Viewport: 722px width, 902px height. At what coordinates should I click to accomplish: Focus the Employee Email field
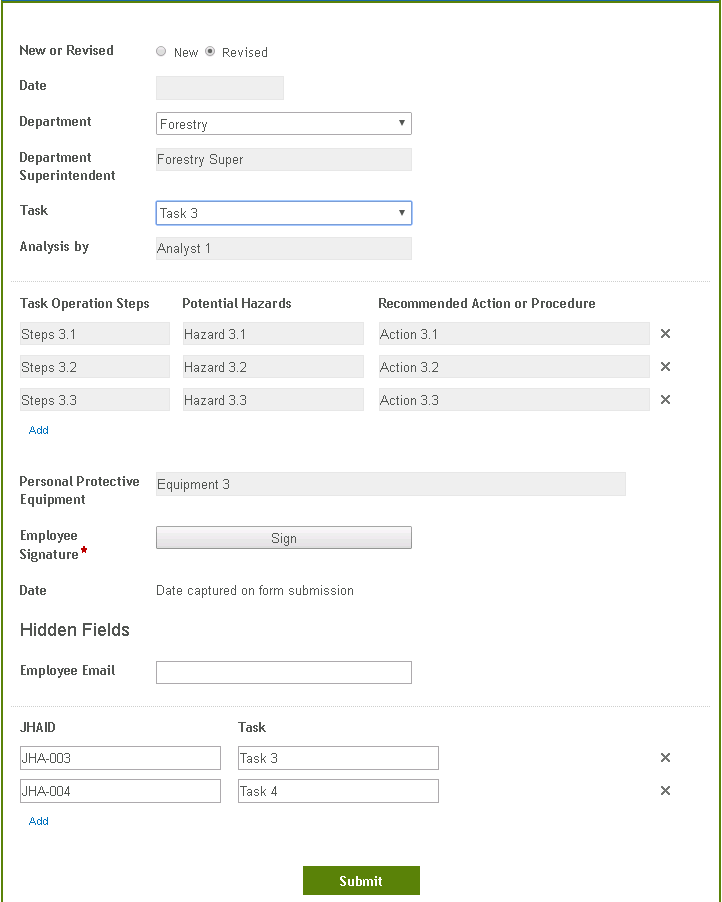point(284,672)
